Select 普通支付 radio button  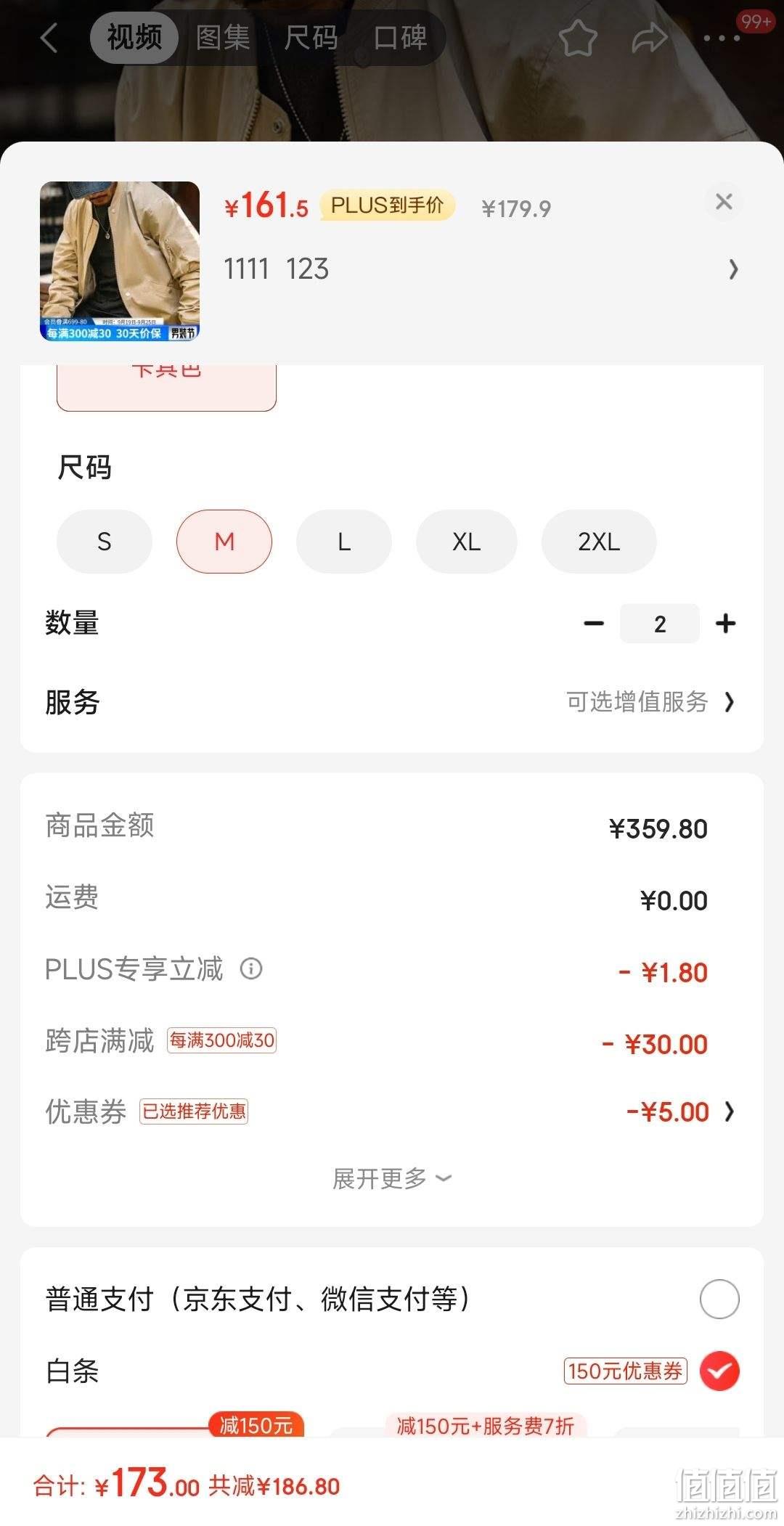(719, 1299)
